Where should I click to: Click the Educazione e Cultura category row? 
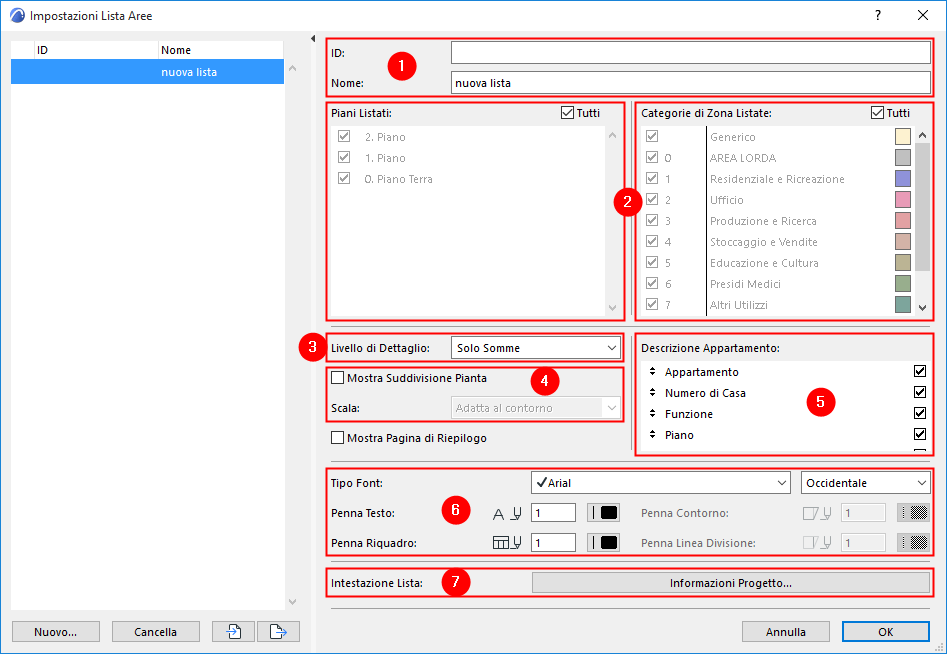tap(776, 263)
